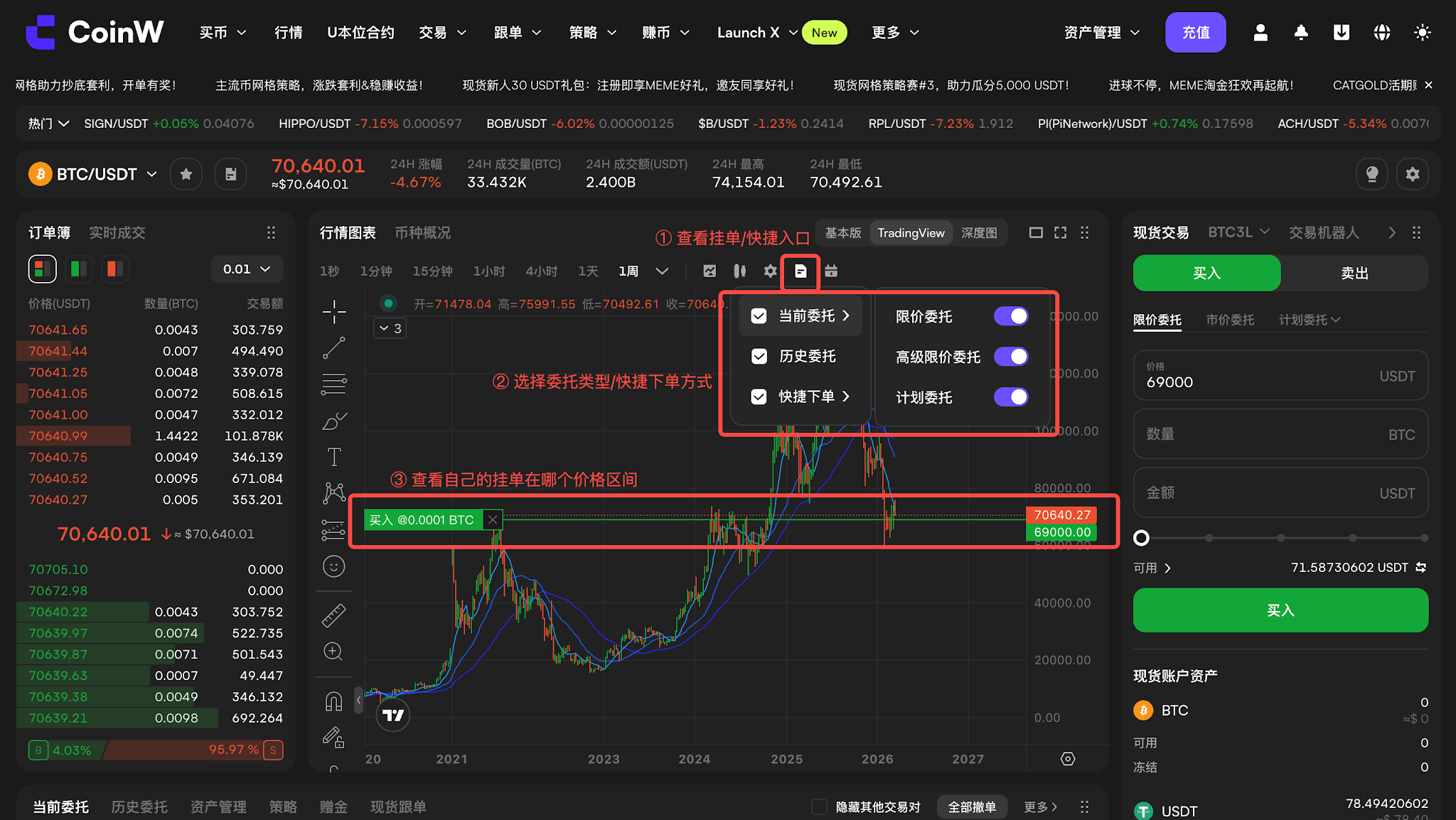Viewport: 1456px width, 820px height.
Task: Open the order display document icon
Action: pos(801,271)
